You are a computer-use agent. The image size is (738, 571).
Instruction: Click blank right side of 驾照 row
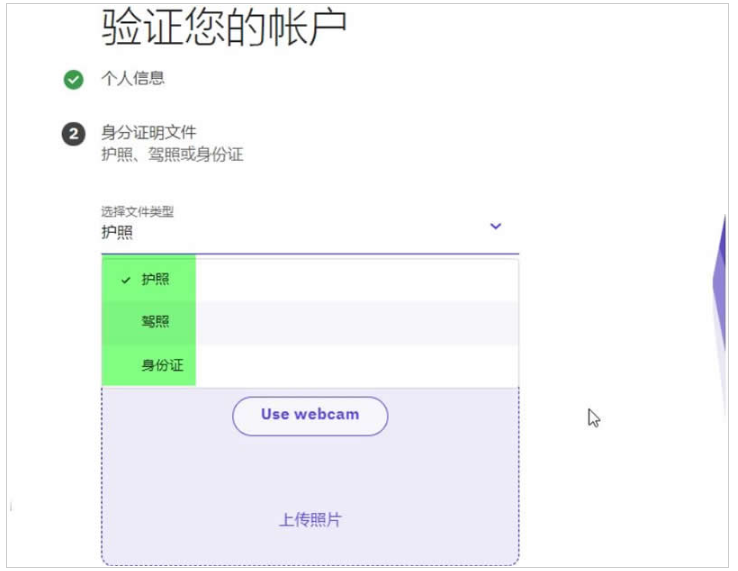[400, 323]
